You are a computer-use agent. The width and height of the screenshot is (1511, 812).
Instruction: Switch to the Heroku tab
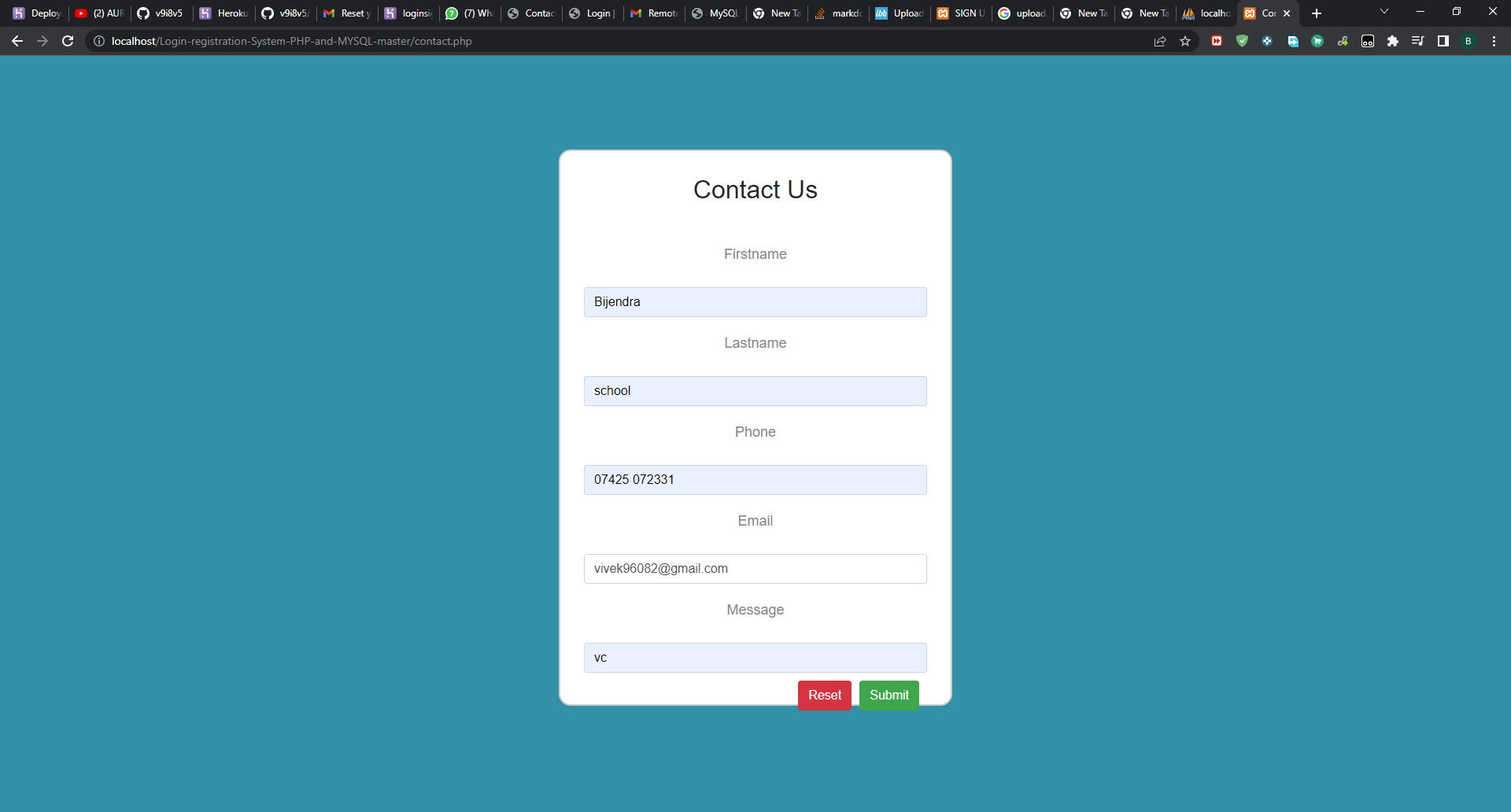[x=224, y=13]
